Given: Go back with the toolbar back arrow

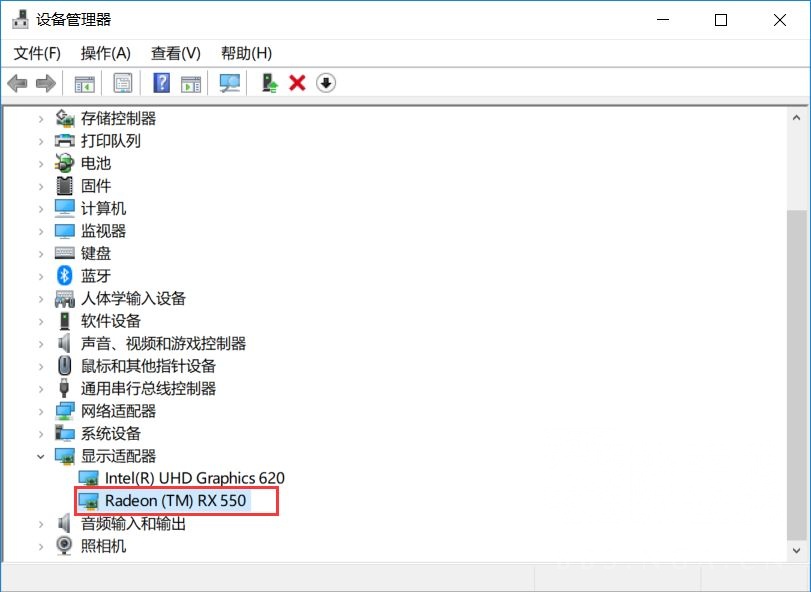Looking at the screenshot, I should (x=18, y=83).
